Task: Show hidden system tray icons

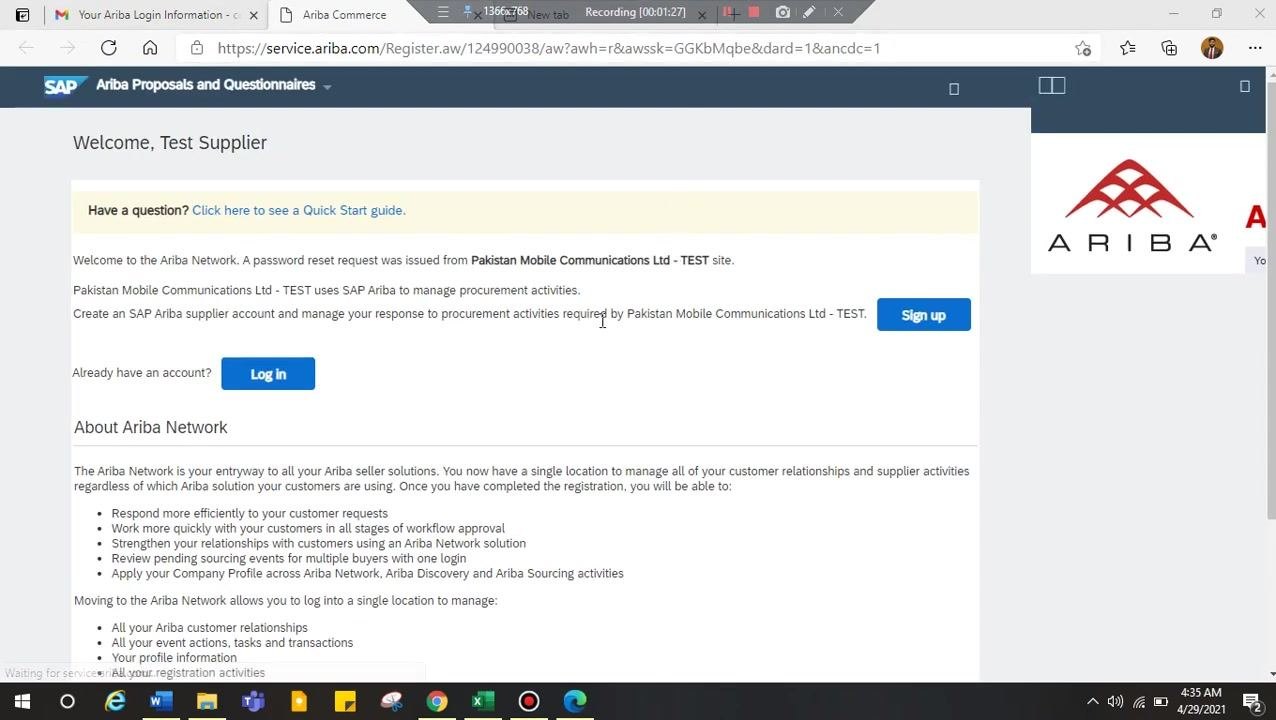Action: 1092,702
